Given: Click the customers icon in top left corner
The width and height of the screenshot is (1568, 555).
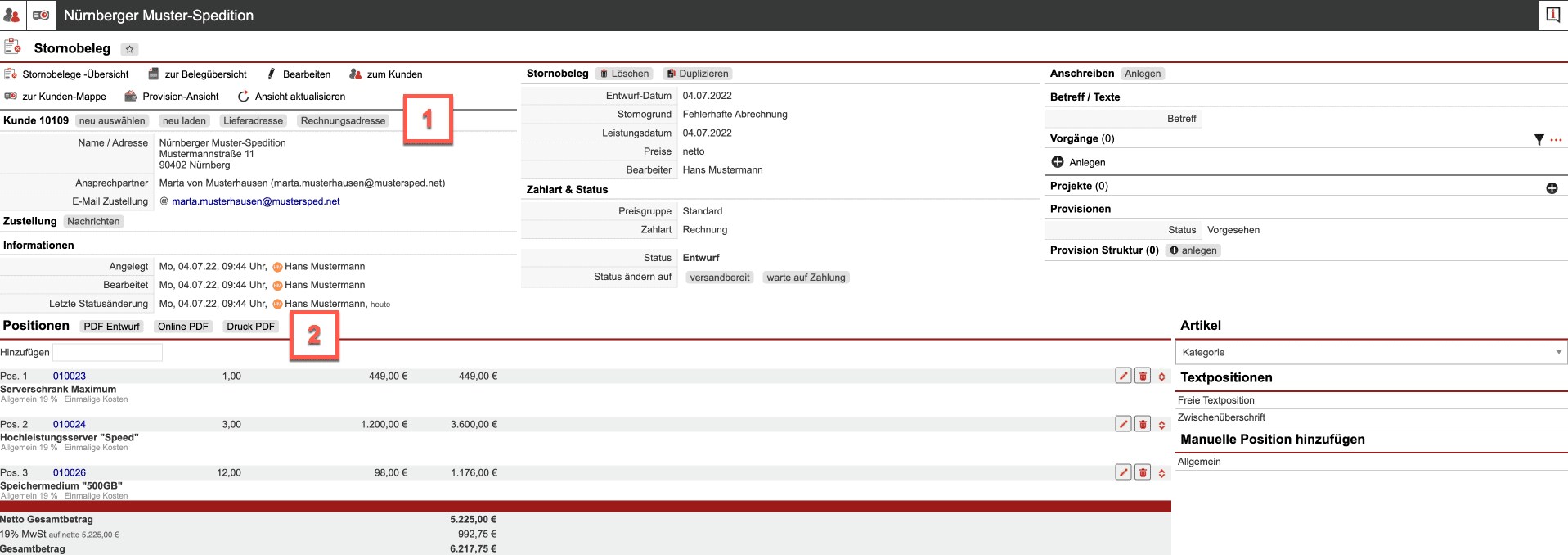Looking at the screenshot, I should [x=11, y=15].
